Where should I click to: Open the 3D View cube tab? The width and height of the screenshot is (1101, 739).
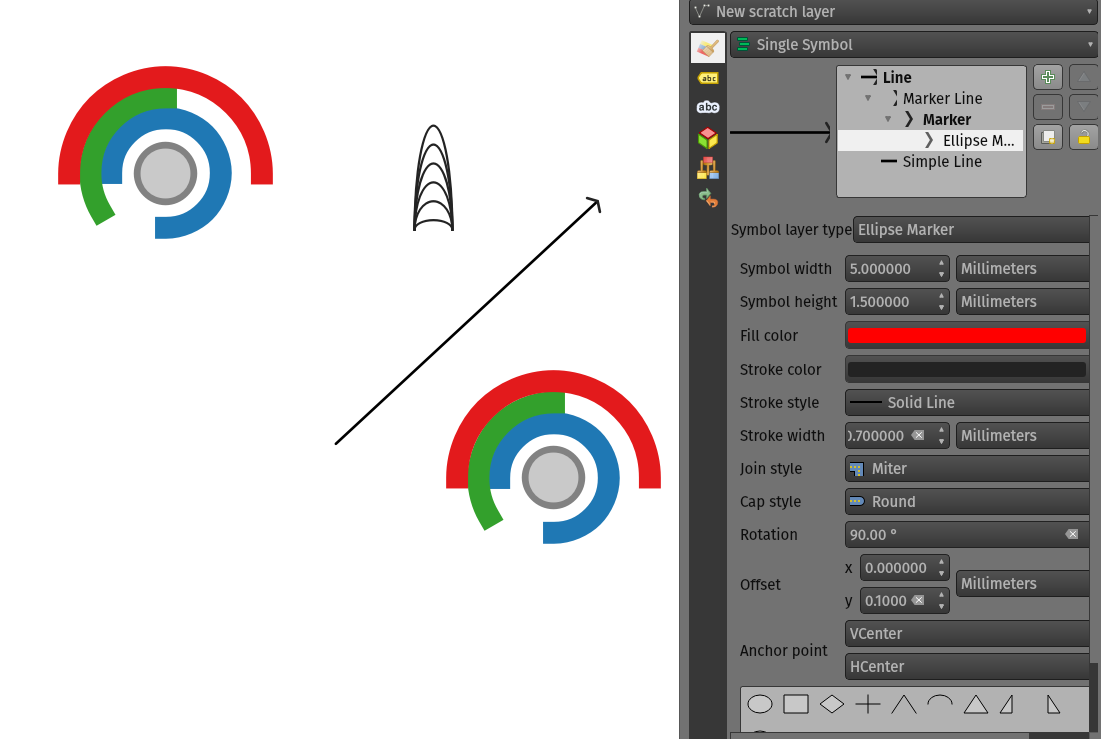coord(708,138)
